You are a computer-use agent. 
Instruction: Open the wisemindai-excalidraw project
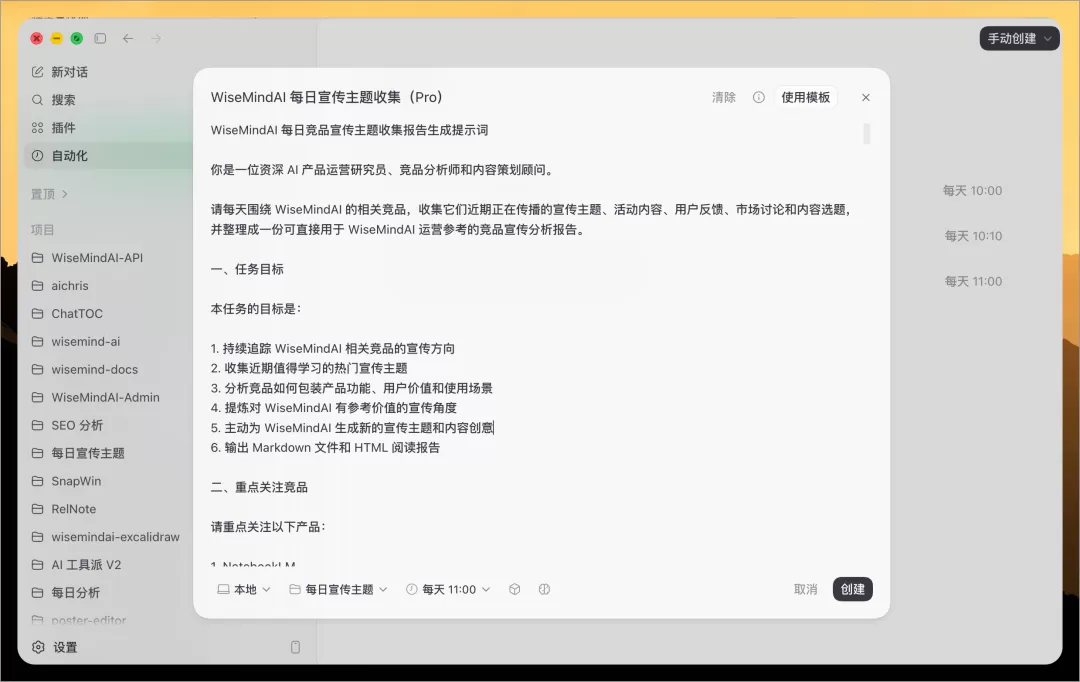click(x=107, y=537)
